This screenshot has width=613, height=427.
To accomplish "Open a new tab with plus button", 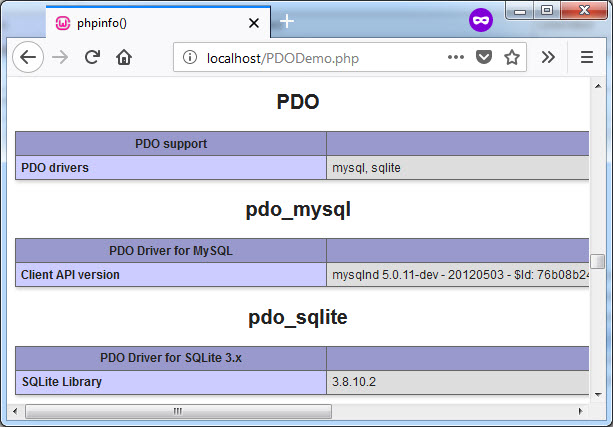I will (287, 21).
